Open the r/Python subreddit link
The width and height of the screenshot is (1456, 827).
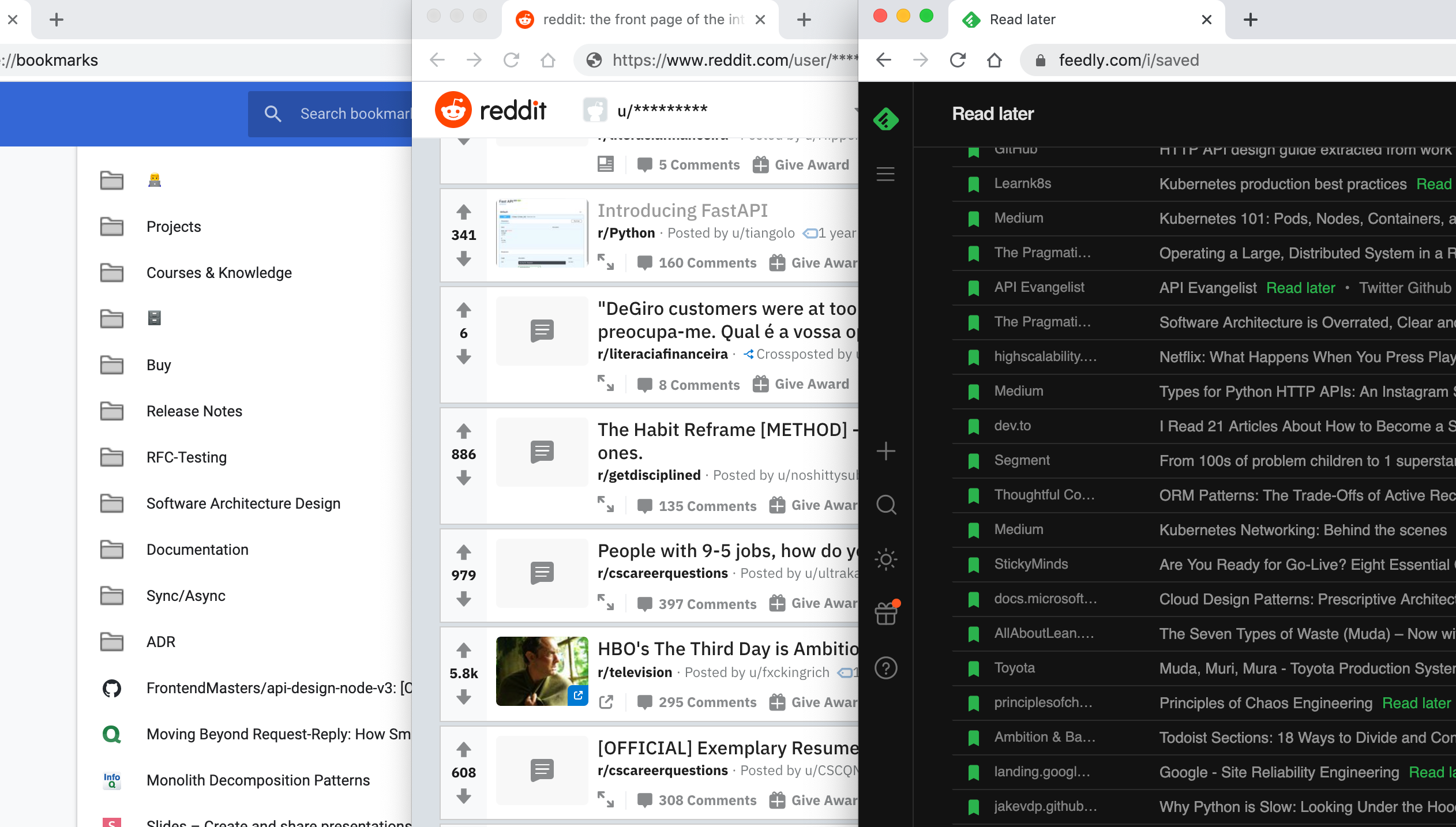click(626, 233)
